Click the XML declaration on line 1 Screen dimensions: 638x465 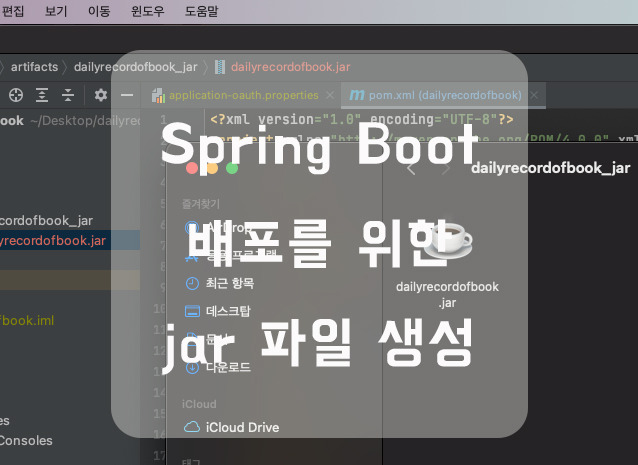(x=362, y=119)
